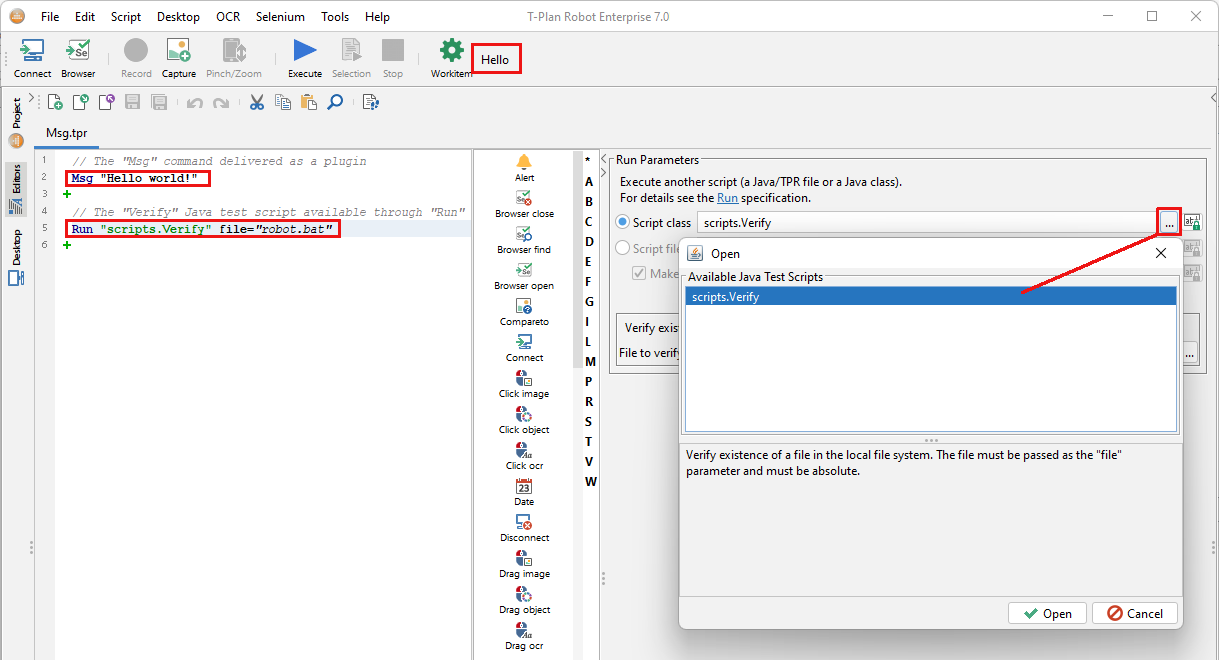Click the browse button for Script class
This screenshot has height=660, width=1219.
[1168, 222]
